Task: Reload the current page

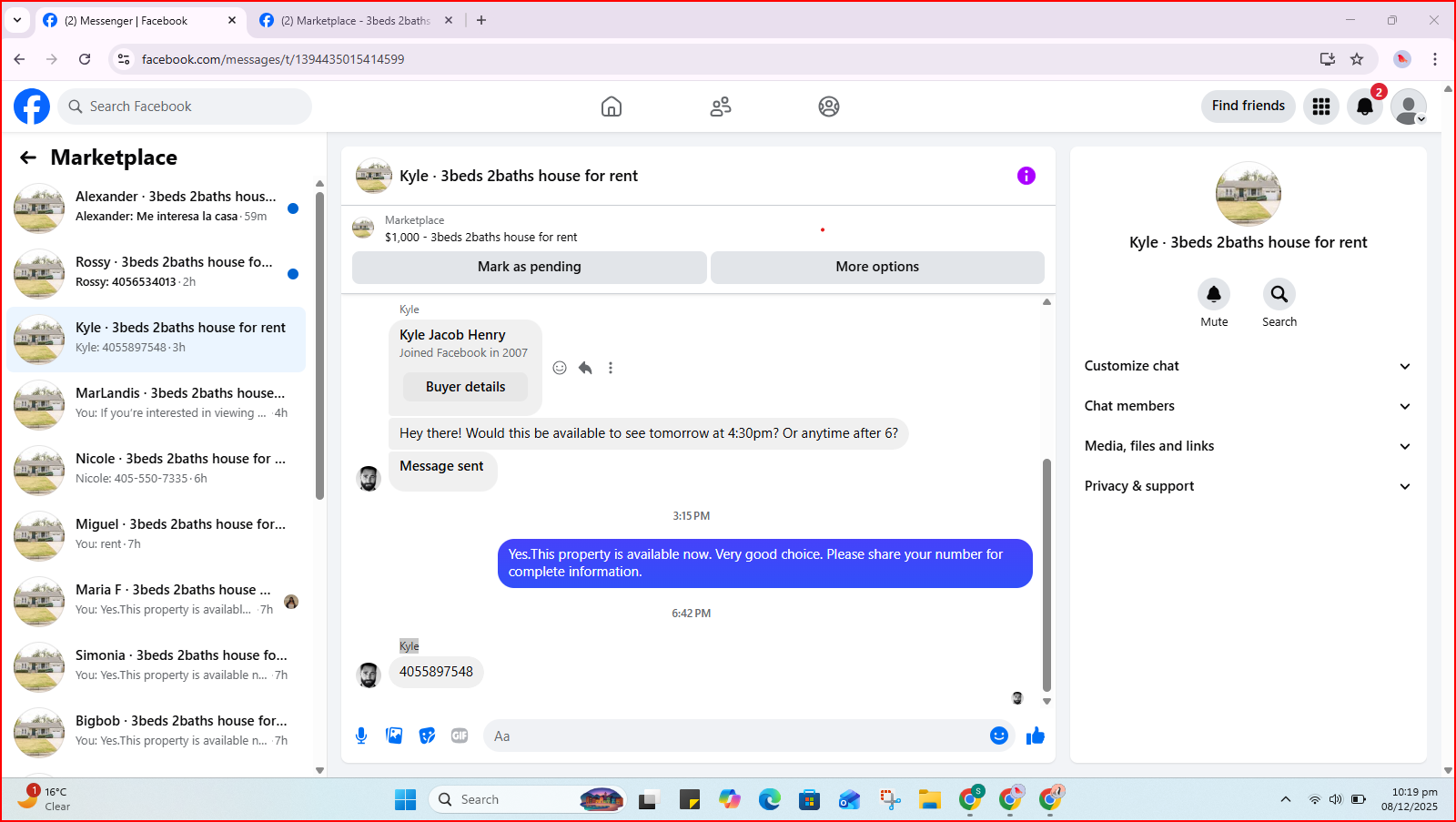Action: click(85, 59)
